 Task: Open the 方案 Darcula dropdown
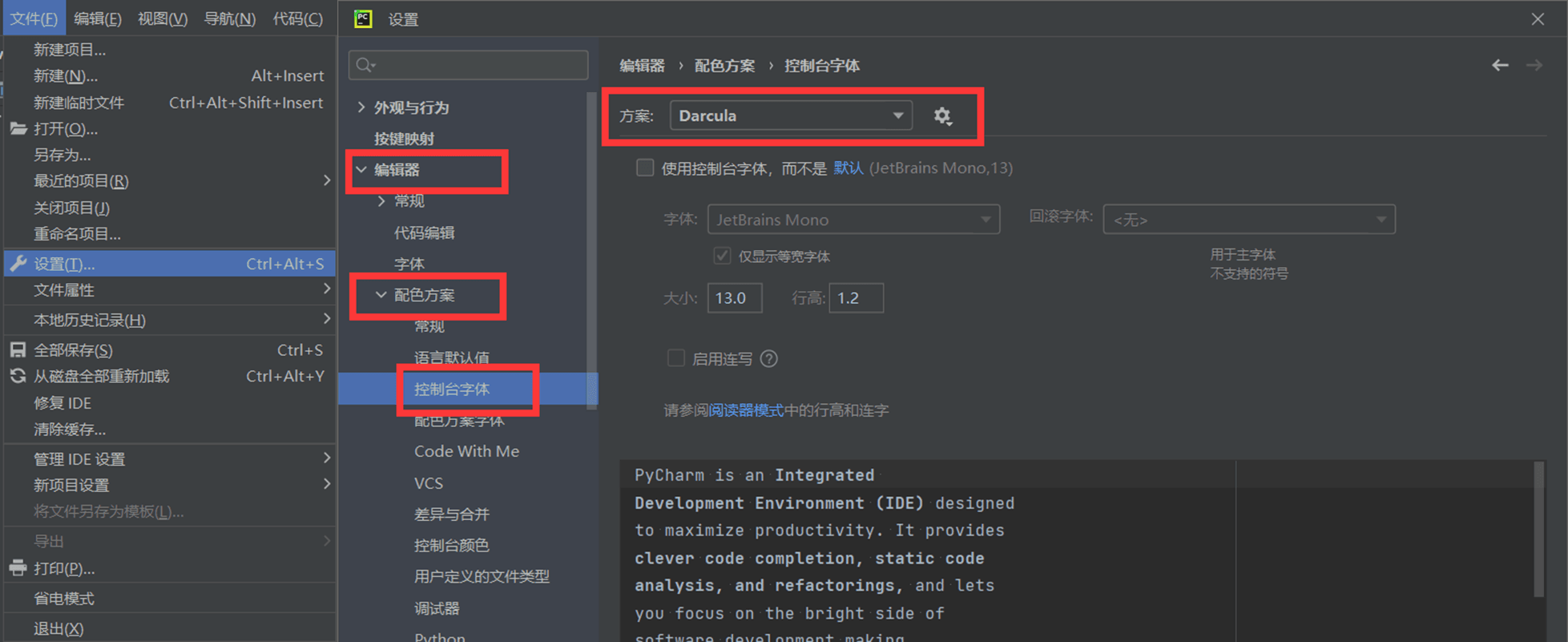791,116
